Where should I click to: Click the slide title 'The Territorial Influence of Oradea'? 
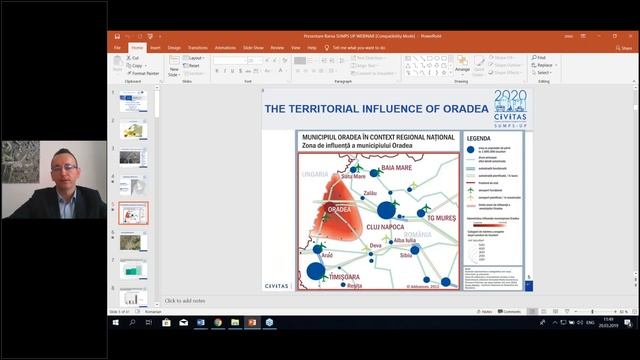[376, 109]
